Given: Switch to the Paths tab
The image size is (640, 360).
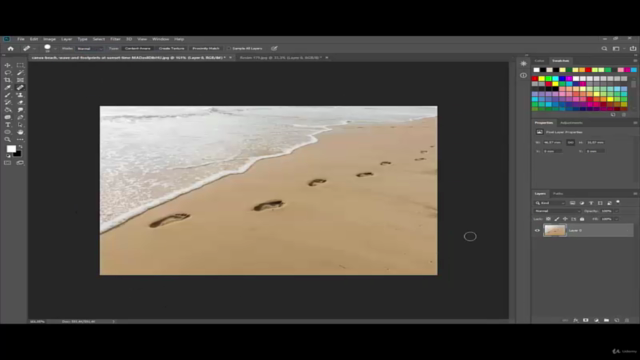Looking at the screenshot, I should point(558,194).
